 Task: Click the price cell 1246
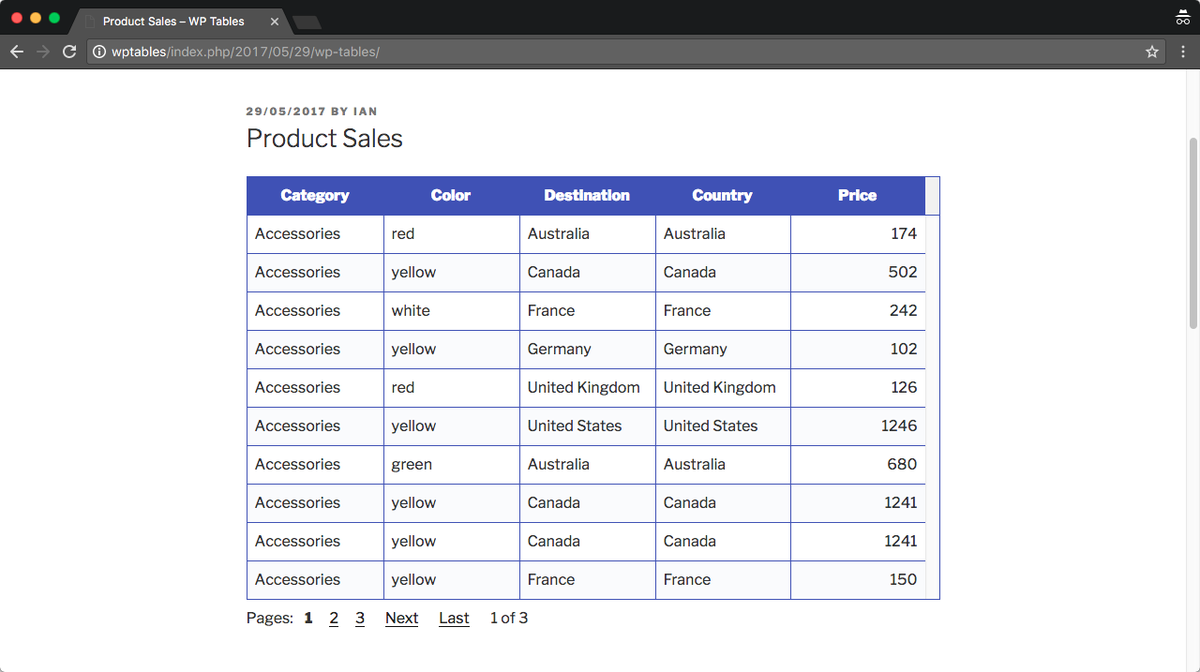[x=858, y=426]
